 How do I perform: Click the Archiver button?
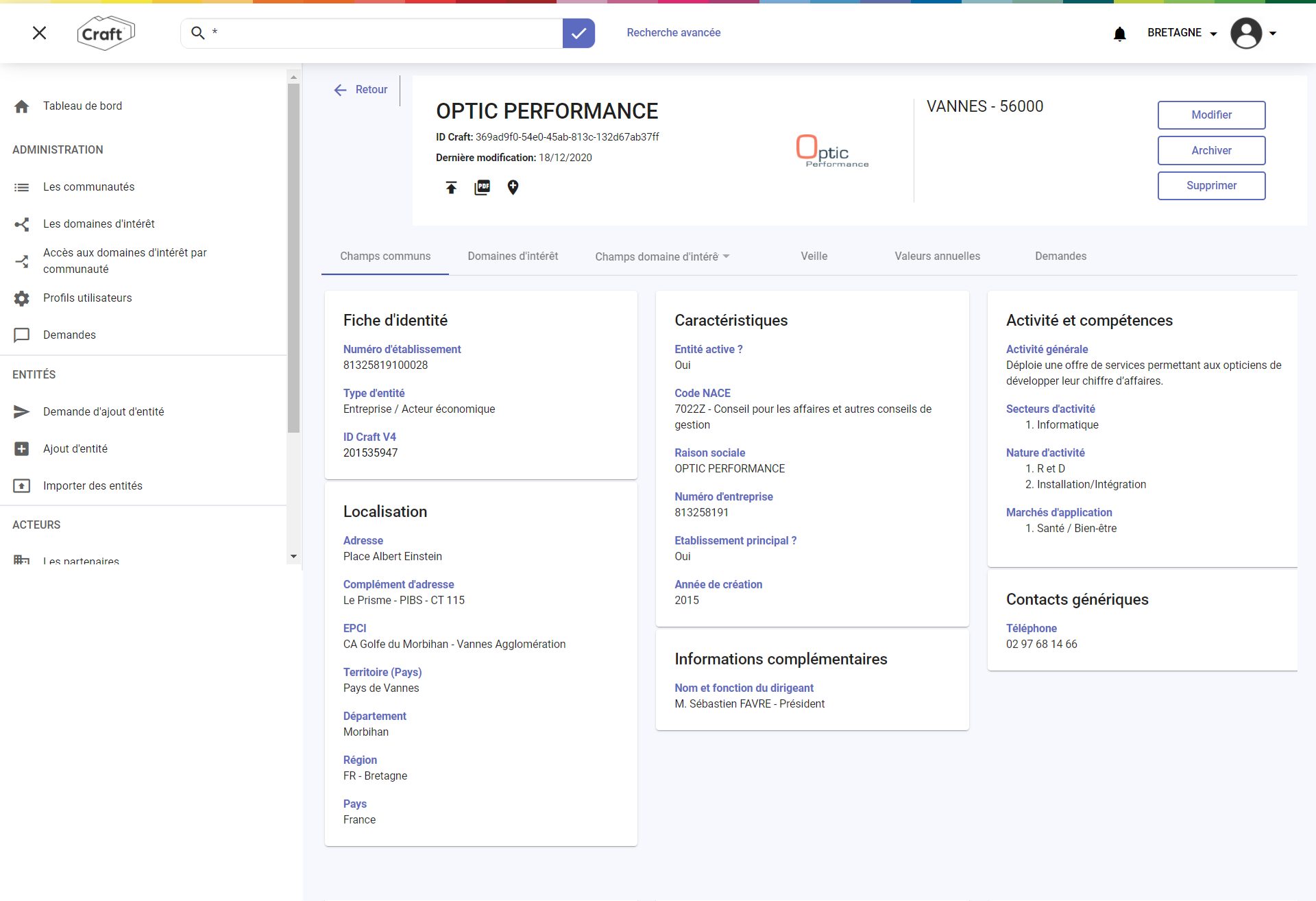[x=1211, y=151]
